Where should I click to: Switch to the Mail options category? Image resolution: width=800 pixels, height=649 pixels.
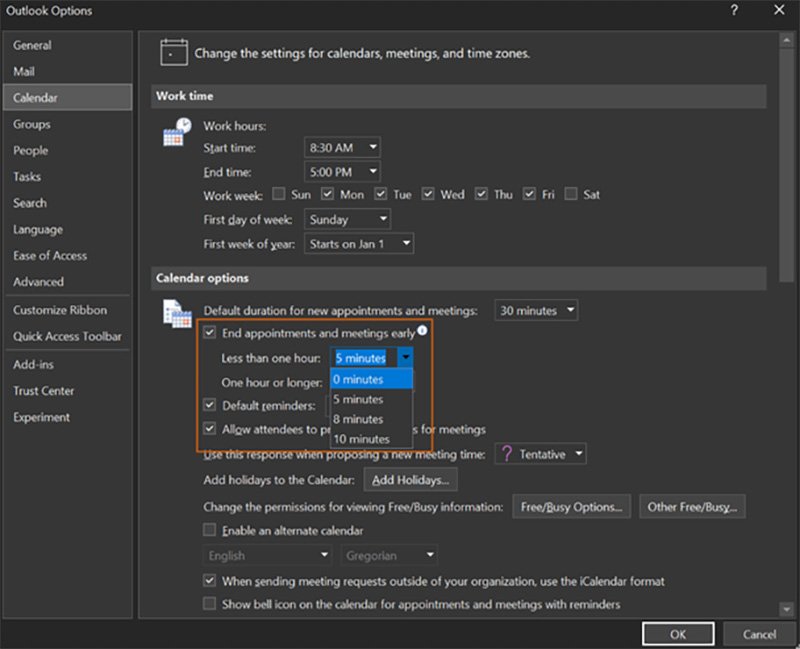click(24, 72)
